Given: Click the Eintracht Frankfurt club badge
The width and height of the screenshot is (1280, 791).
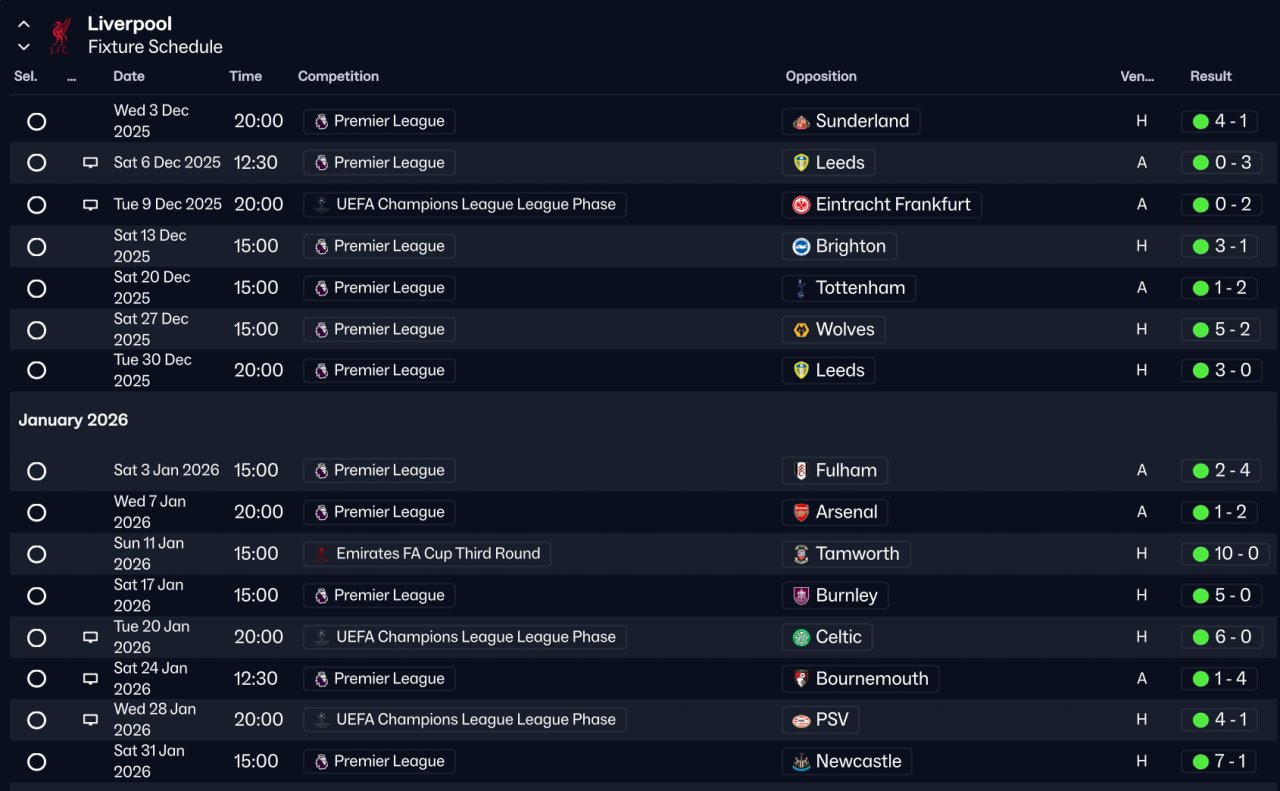Looking at the screenshot, I should tap(801, 205).
